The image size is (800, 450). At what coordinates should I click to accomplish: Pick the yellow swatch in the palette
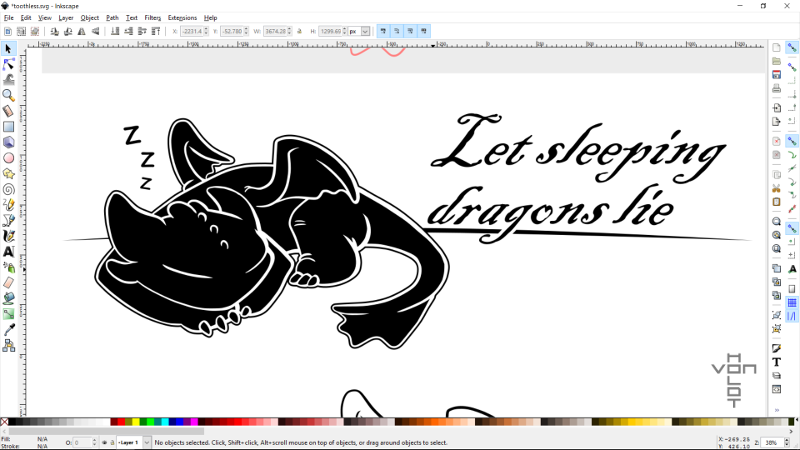tap(136, 422)
